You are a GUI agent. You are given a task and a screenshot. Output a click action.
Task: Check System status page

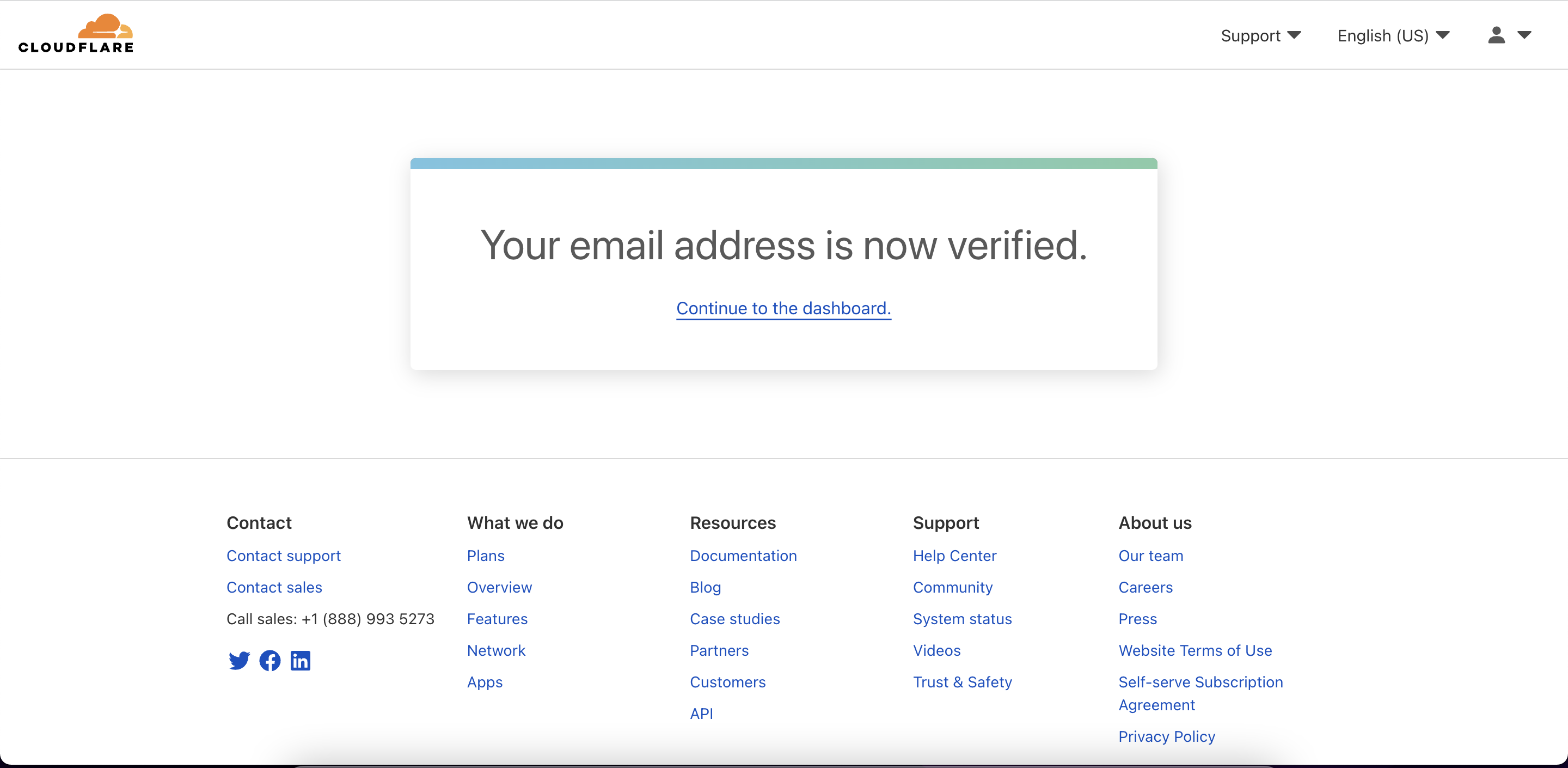coord(961,619)
